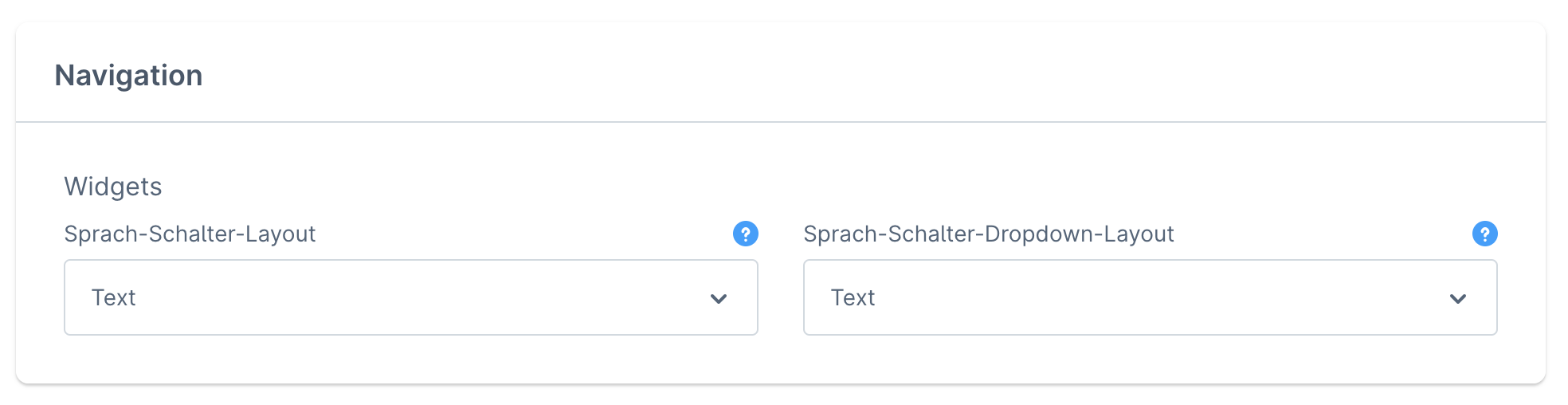The width and height of the screenshot is (1568, 405).
Task: Click the Navigation card header bar
Action: tap(781, 74)
